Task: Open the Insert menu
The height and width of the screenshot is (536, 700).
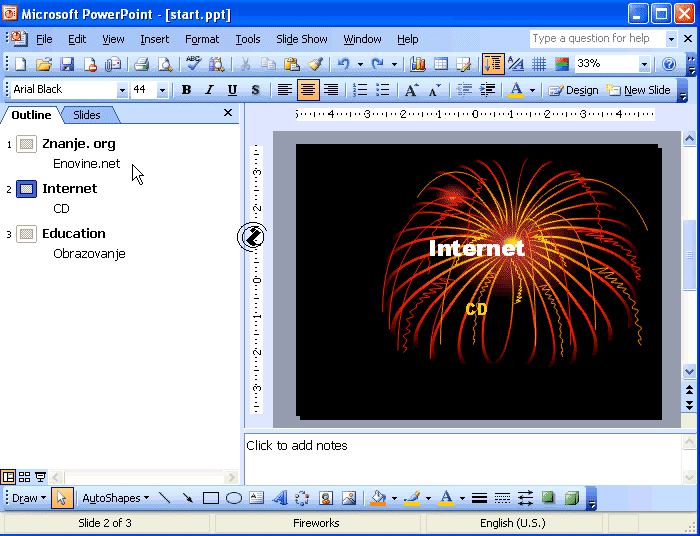Action: click(x=154, y=39)
